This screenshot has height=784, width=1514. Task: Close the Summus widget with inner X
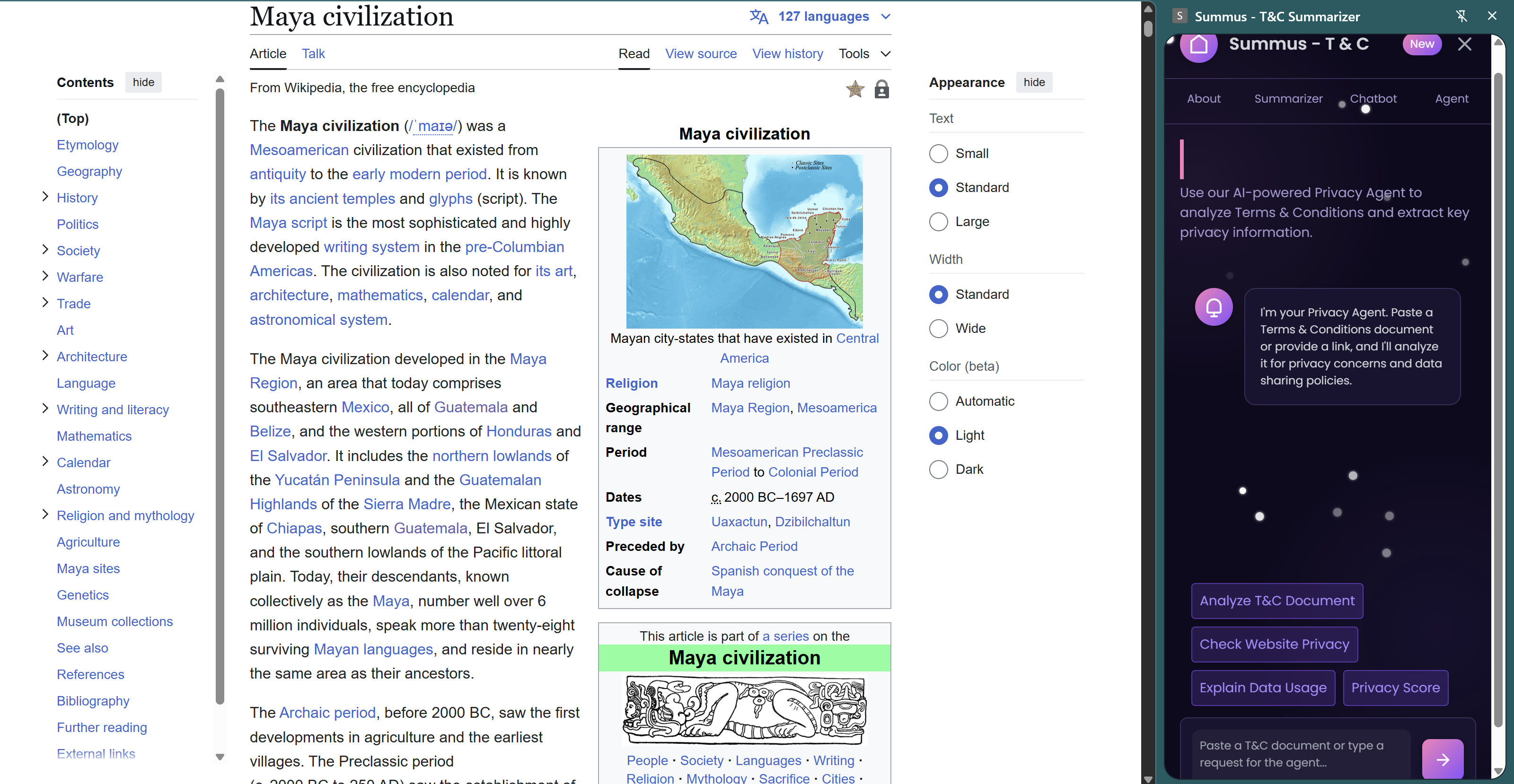1464,44
